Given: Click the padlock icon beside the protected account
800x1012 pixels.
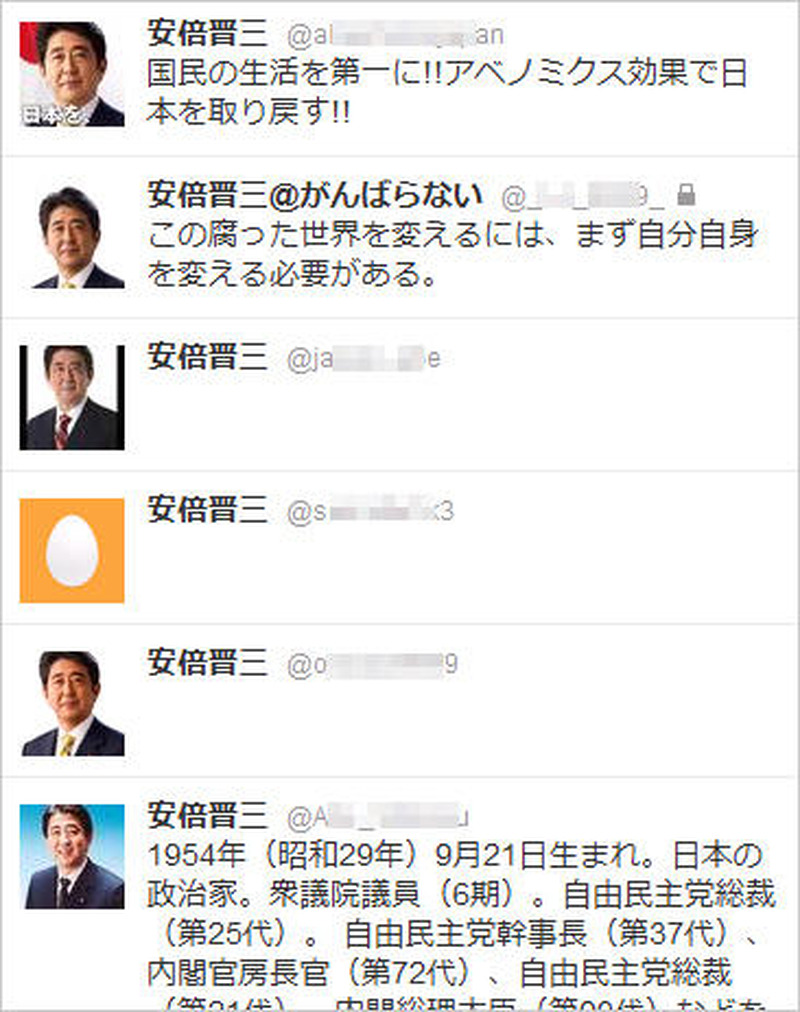Looking at the screenshot, I should pyautogui.click(x=686, y=194).
